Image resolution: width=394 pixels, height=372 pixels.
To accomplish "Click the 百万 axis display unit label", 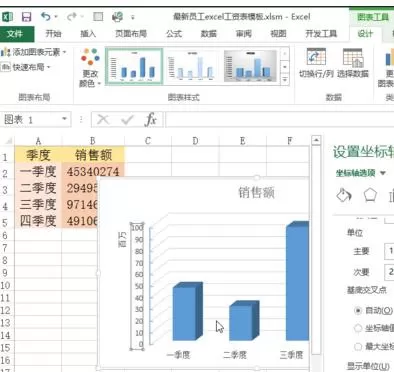I will 123,239.
